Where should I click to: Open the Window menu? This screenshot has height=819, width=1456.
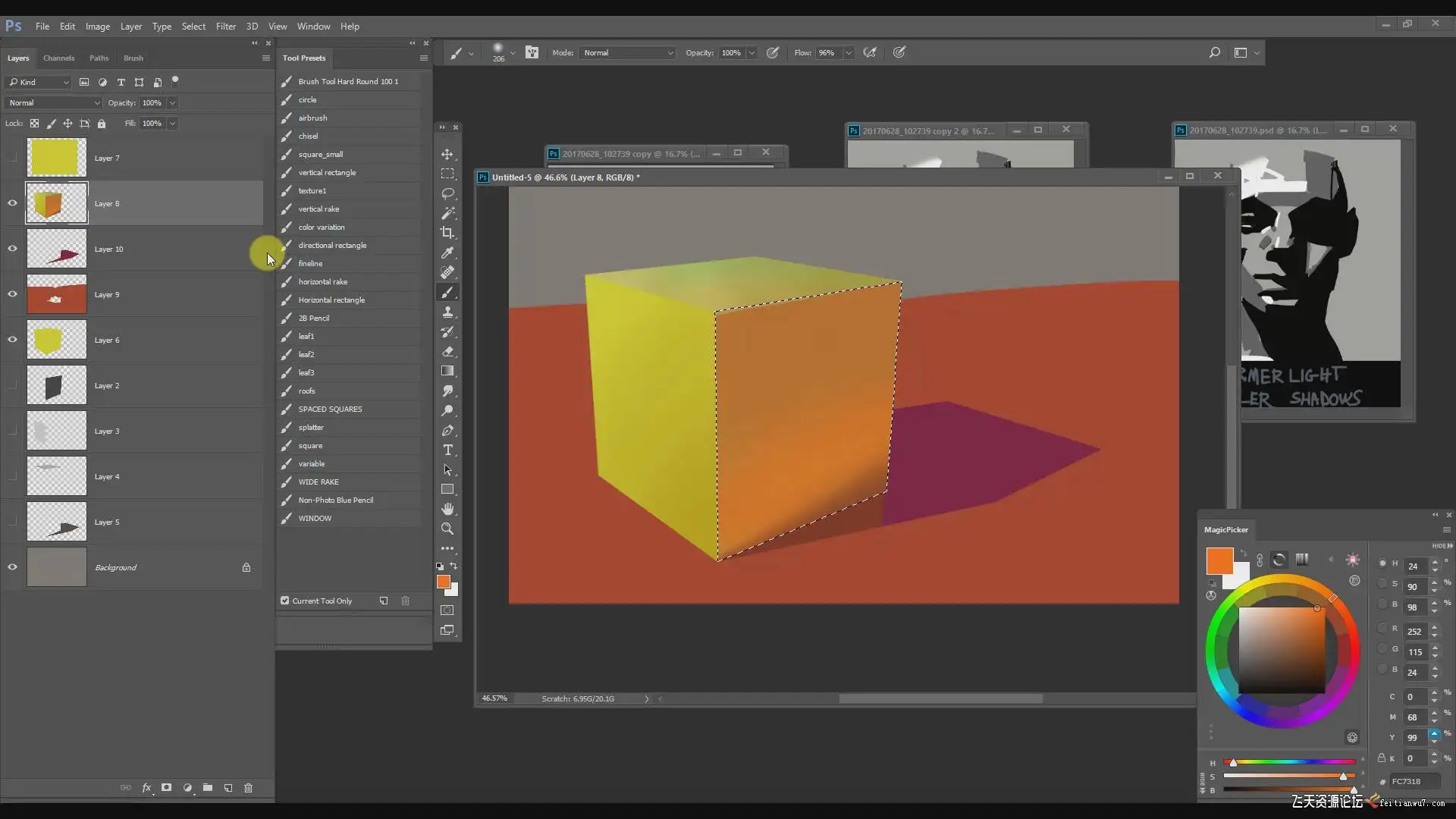coord(313,26)
